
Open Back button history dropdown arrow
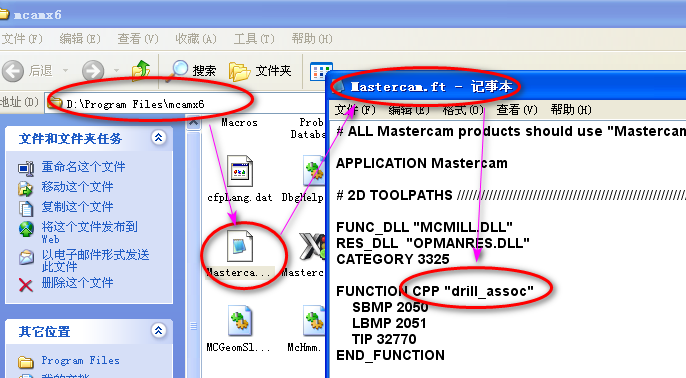click(x=65, y=70)
